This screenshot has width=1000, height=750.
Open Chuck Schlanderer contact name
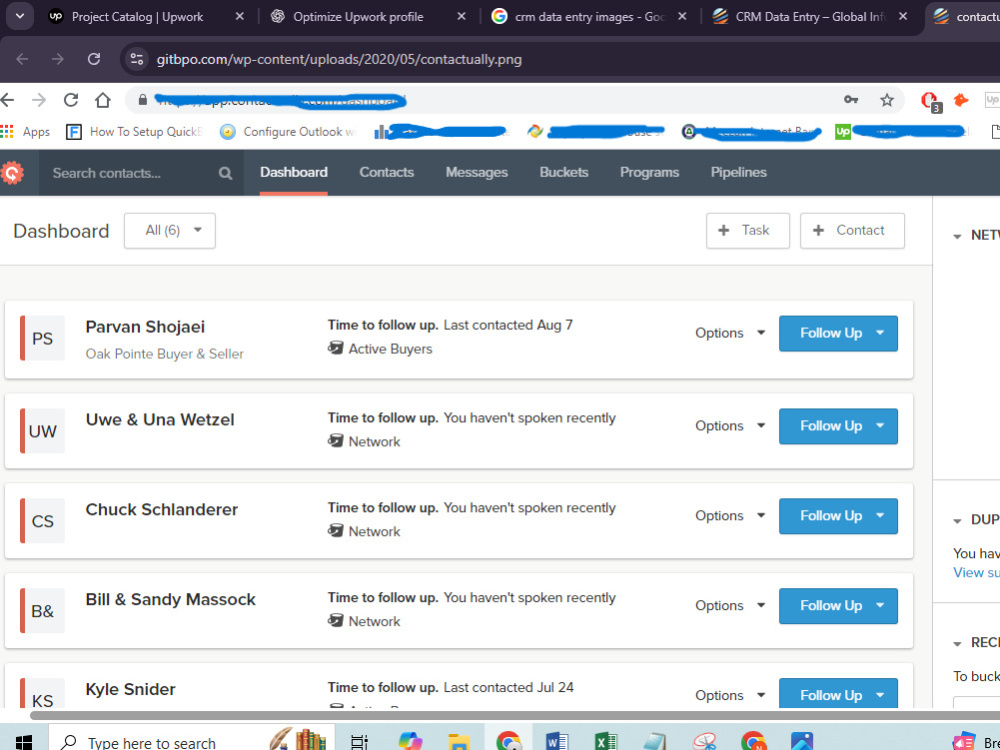pos(161,510)
